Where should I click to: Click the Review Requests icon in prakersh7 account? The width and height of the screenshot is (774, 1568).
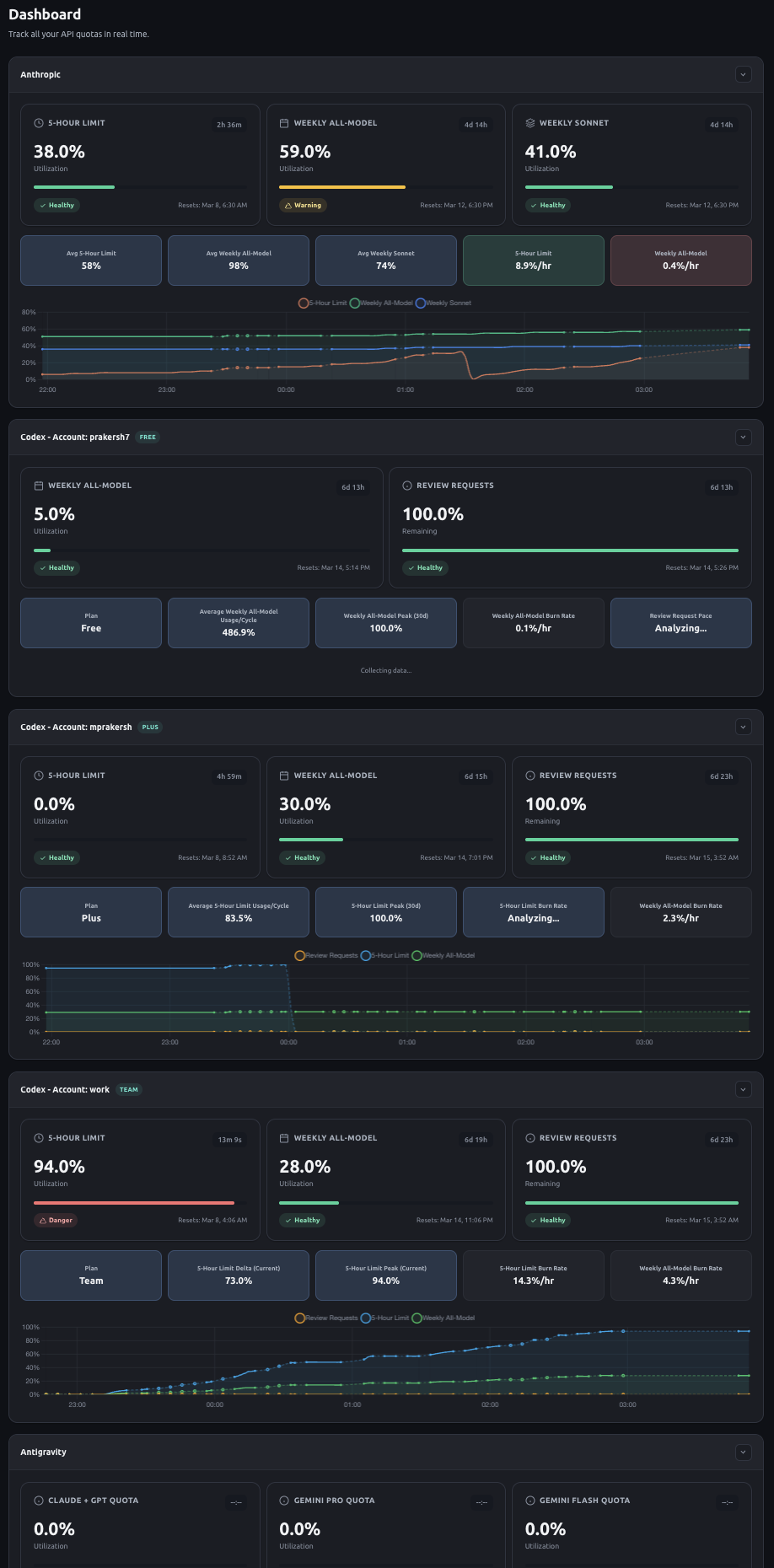click(x=407, y=486)
